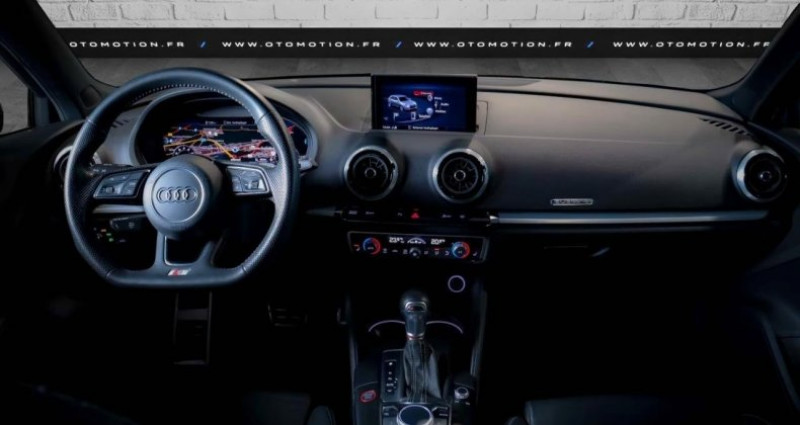Click the last www.otomotion.fr watermark on the right
Viewport: 800px width, 425px height.
coord(690,44)
